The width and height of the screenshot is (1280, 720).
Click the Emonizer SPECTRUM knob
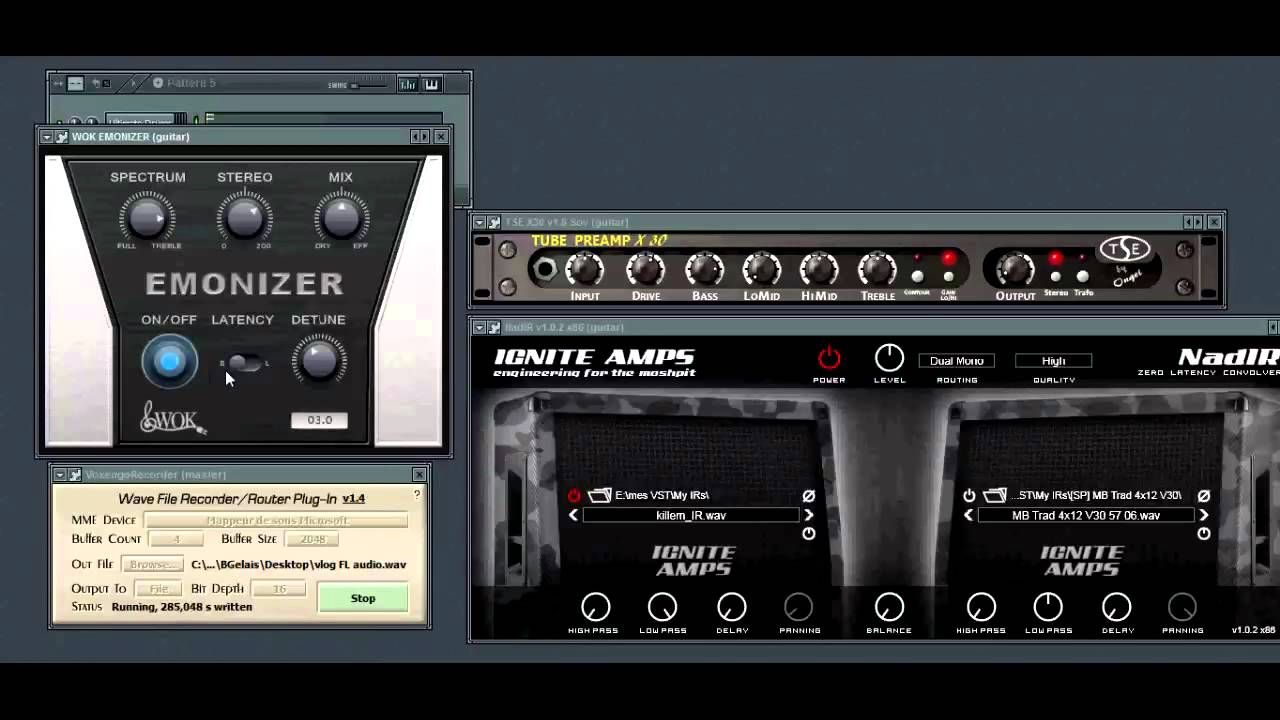(147, 217)
